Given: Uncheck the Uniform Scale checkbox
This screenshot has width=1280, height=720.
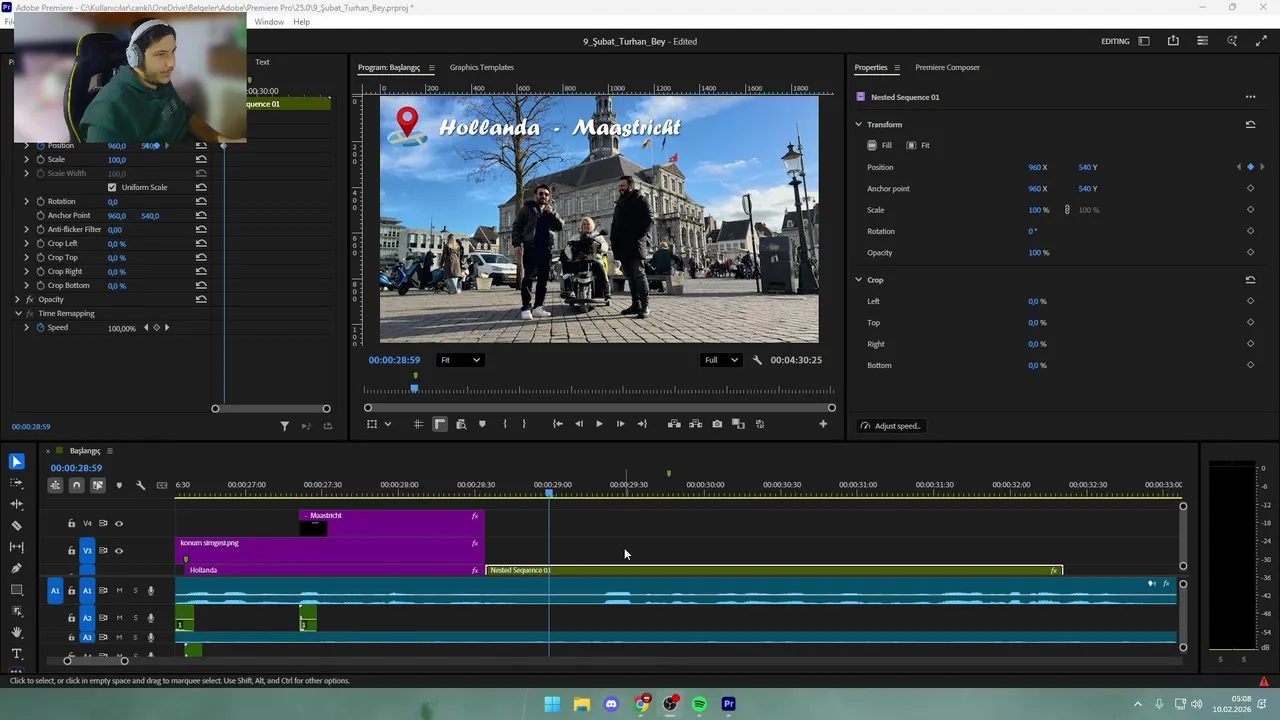Looking at the screenshot, I should click(112, 187).
